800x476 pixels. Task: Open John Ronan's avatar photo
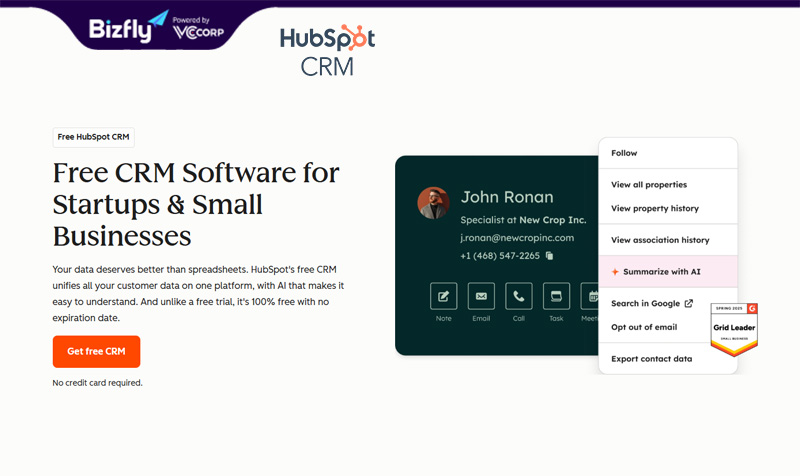pyautogui.click(x=433, y=203)
